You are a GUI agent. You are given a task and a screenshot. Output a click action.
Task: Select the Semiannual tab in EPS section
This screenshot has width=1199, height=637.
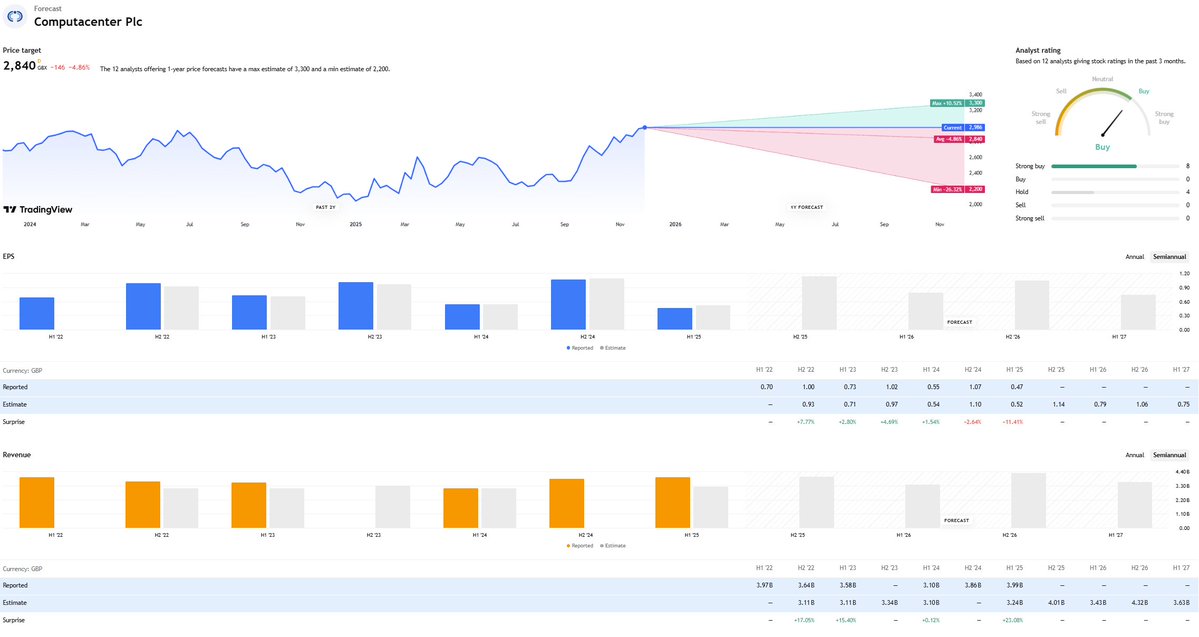click(1169, 257)
